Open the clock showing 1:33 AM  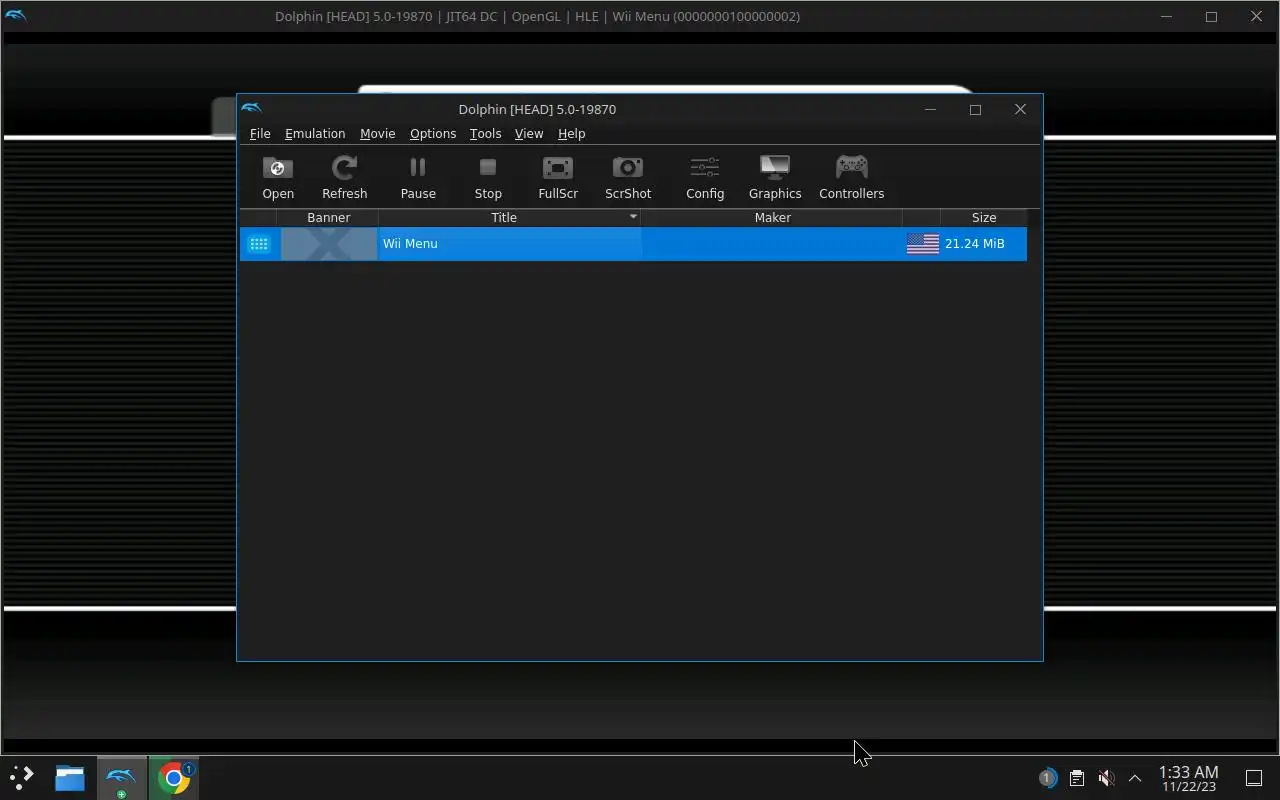(x=1189, y=778)
